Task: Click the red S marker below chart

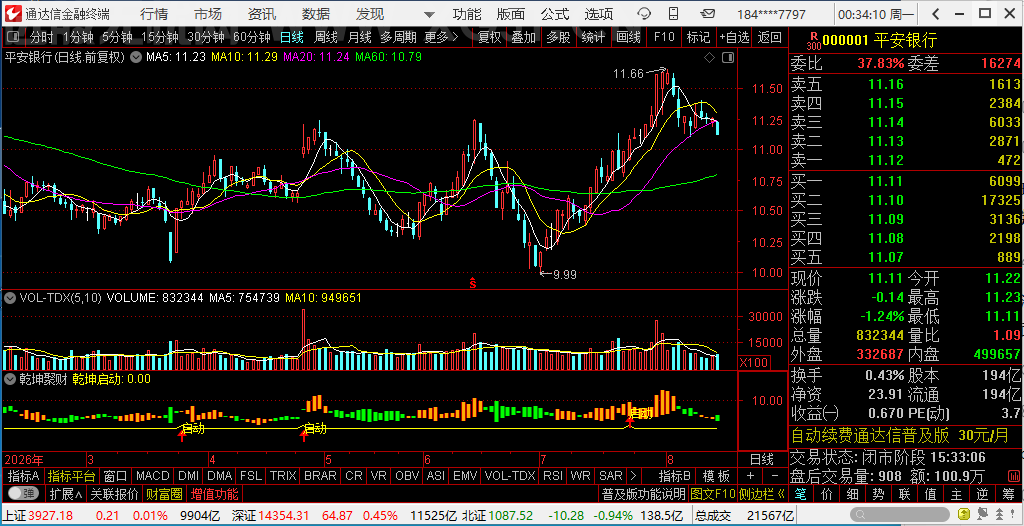Action: tap(473, 284)
